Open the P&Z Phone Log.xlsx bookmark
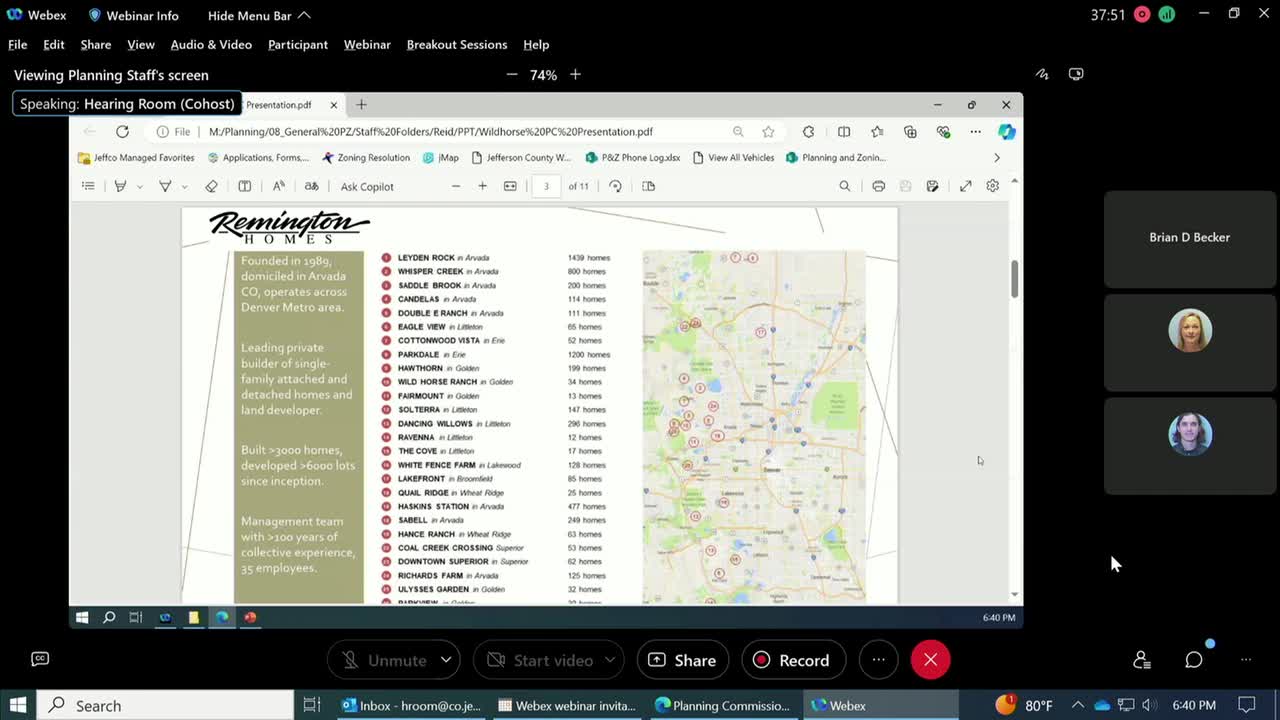Screen dimensions: 1280x720 [x=633, y=157]
